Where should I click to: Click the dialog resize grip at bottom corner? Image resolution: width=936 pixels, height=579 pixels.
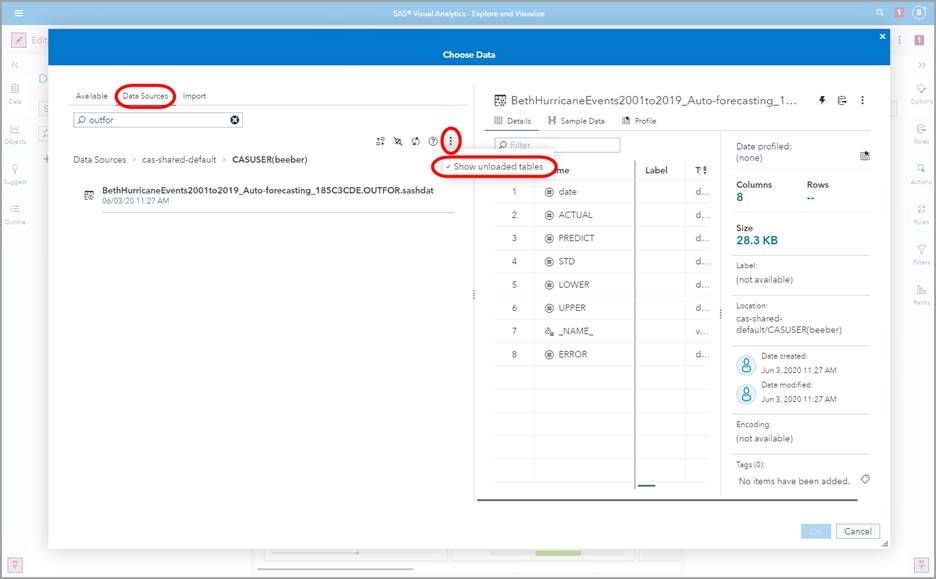885,543
